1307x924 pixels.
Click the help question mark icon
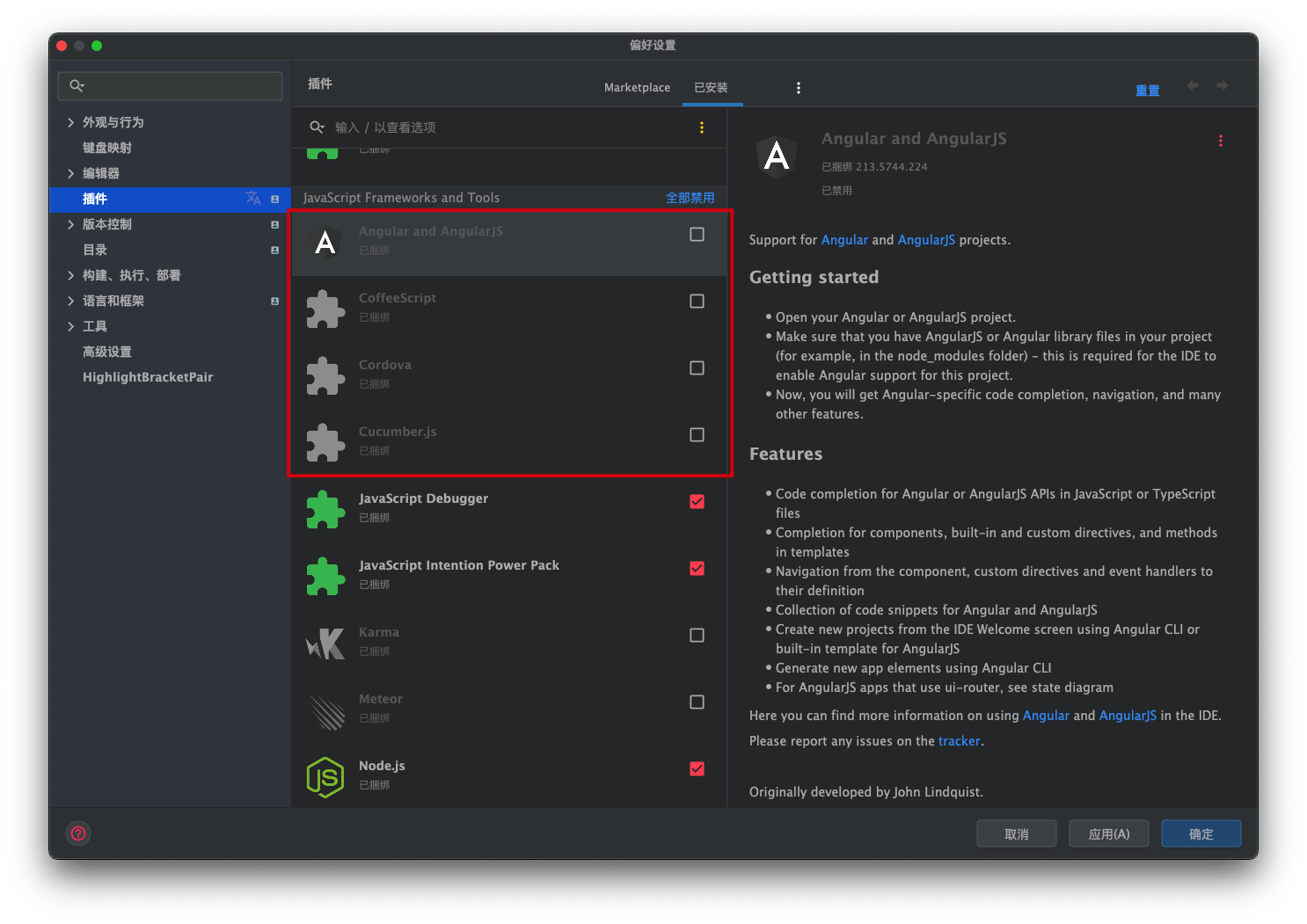[x=78, y=833]
